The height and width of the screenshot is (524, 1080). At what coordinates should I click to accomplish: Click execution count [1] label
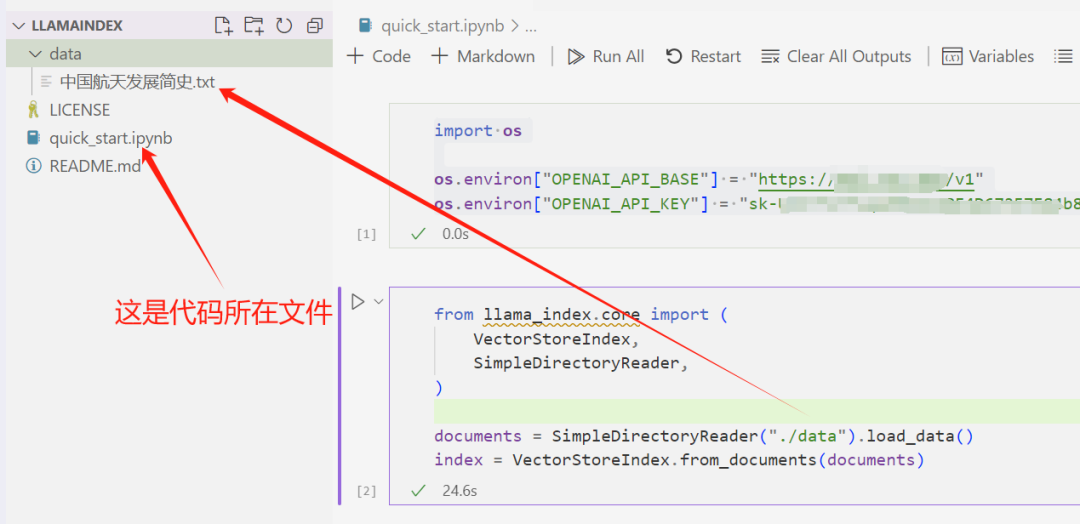pyautogui.click(x=366, y=234)
